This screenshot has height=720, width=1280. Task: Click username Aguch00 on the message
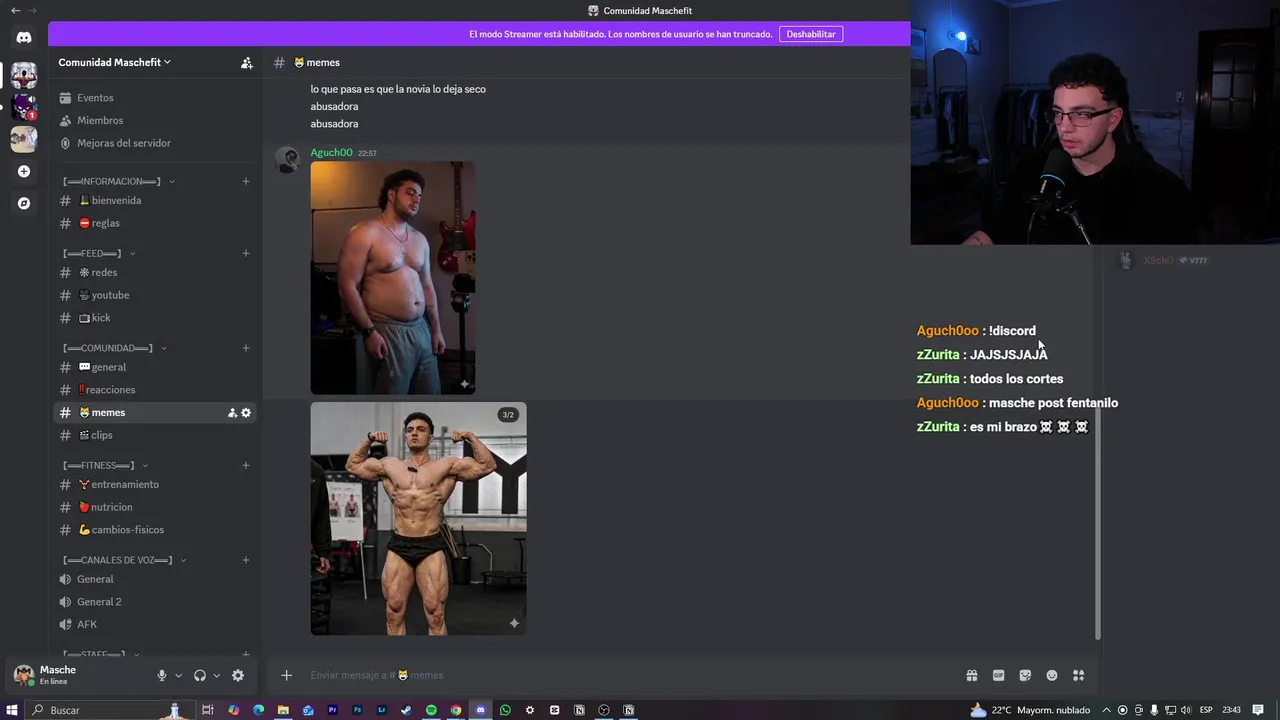pos(331,152)
